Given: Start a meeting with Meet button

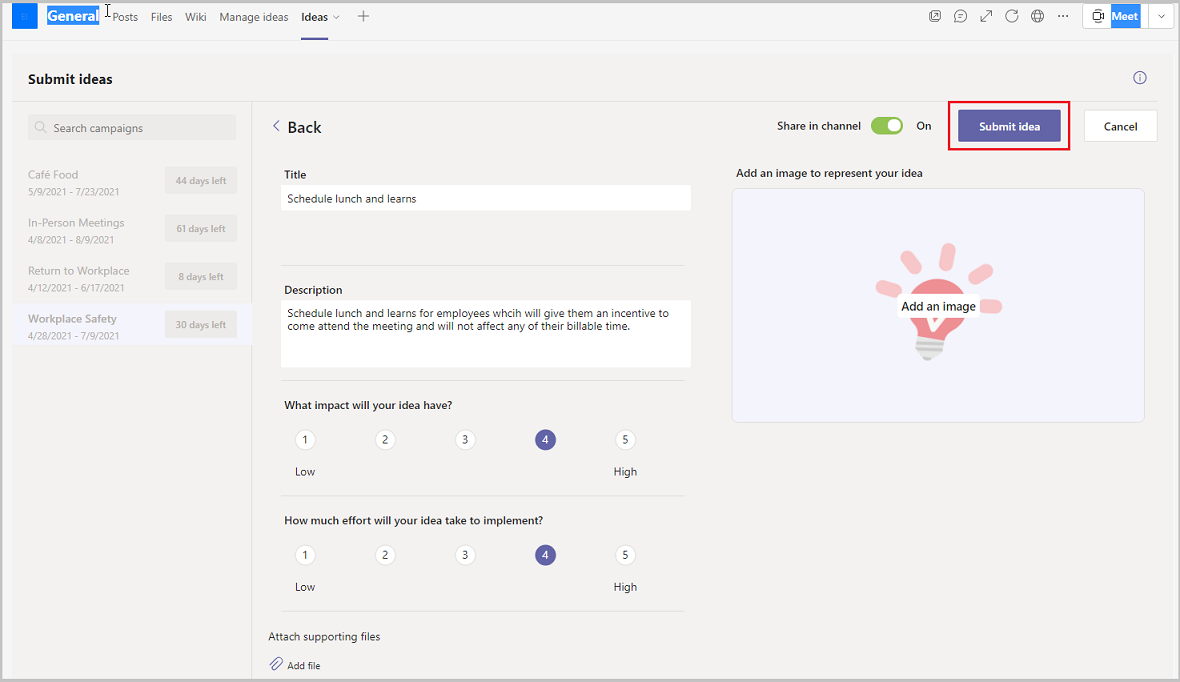Looking at the screenshot, I should click(1115, 17).
